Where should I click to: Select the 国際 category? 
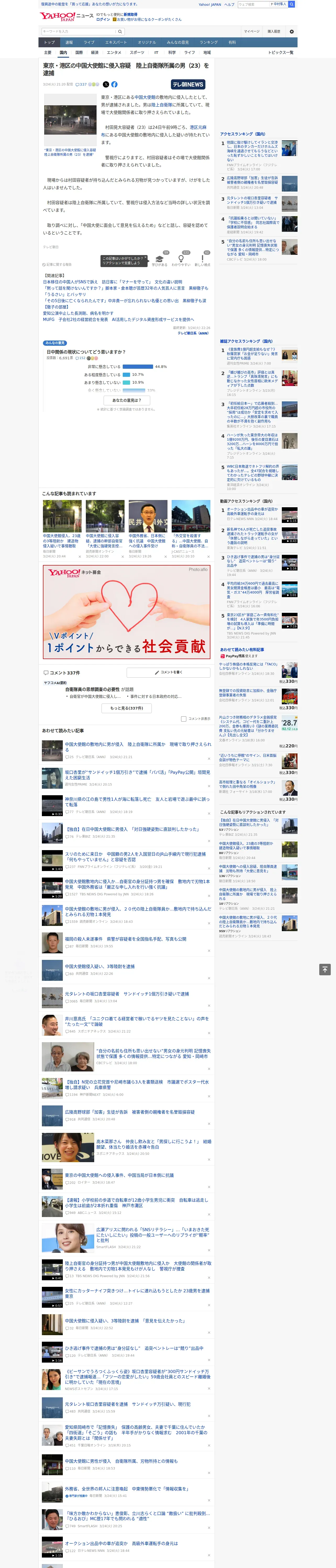click(79, 52)
